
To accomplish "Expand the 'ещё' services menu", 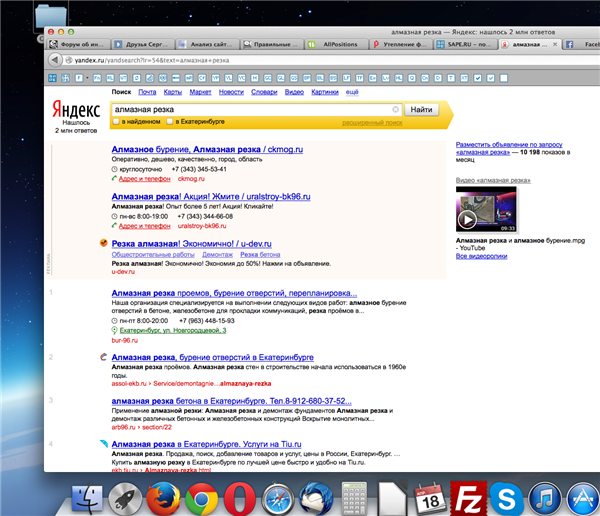I will (352, 92).
